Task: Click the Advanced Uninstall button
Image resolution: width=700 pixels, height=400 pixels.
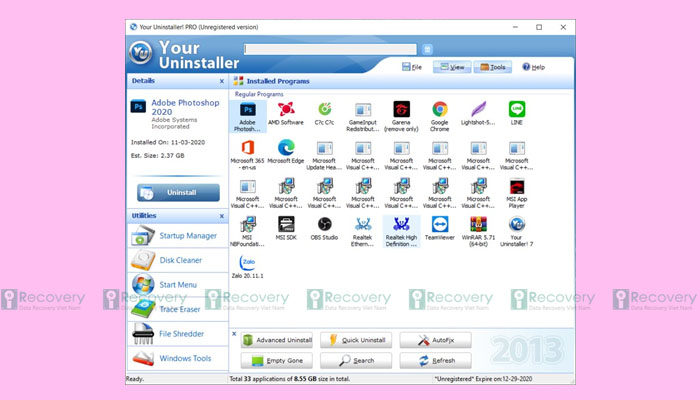Action: [x=276, y=340]
